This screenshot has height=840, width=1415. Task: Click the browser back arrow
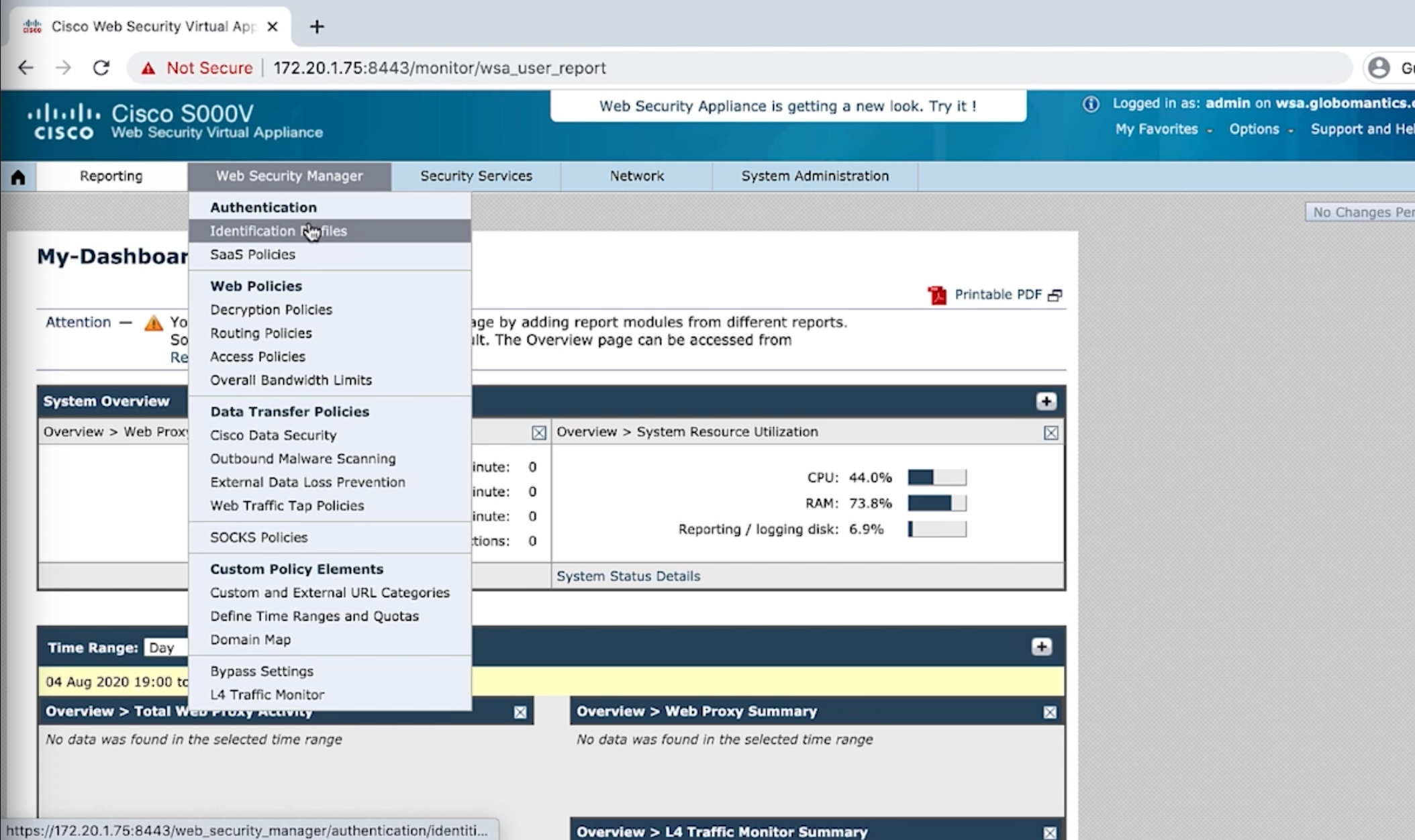26,68
